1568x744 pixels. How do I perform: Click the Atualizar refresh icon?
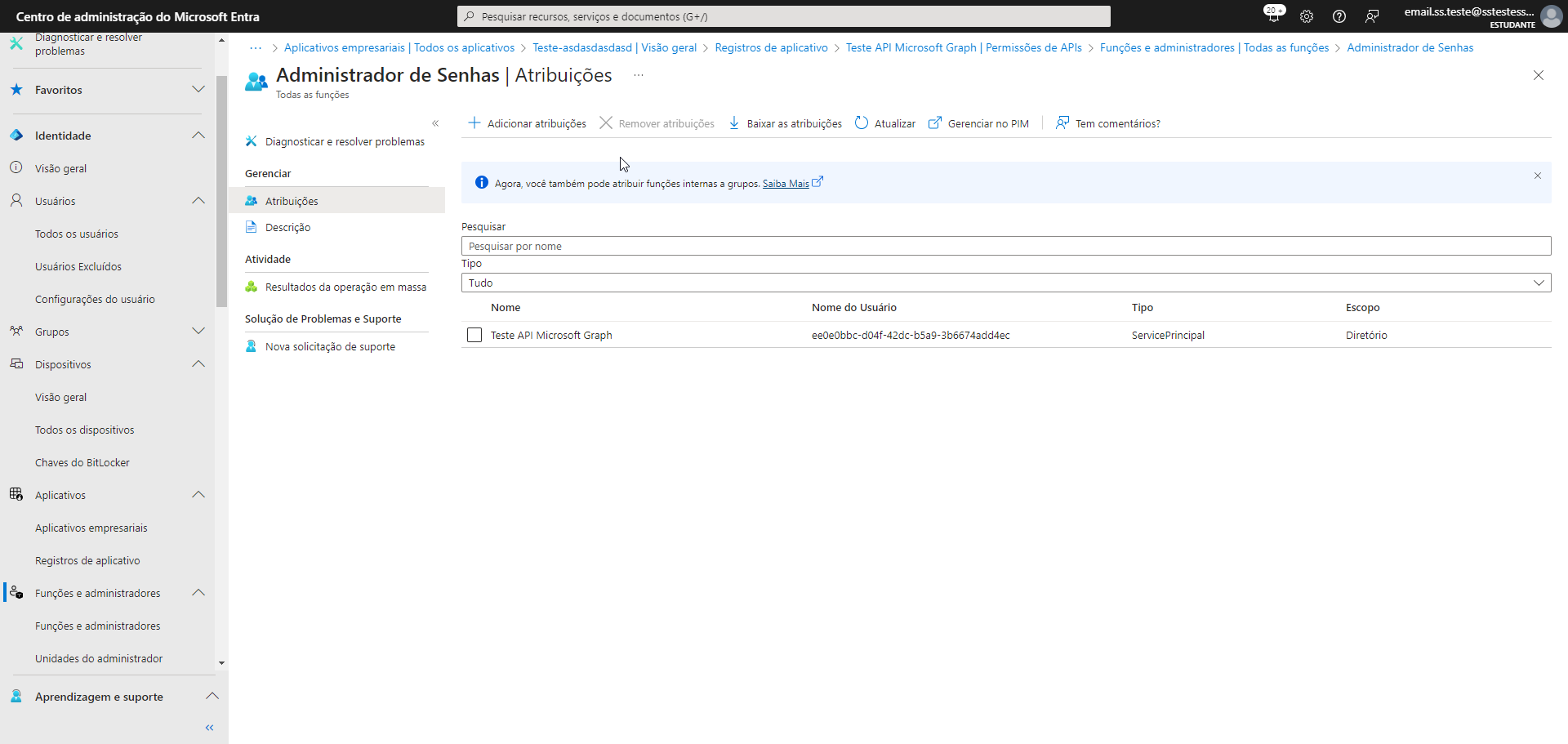[862, 123]
